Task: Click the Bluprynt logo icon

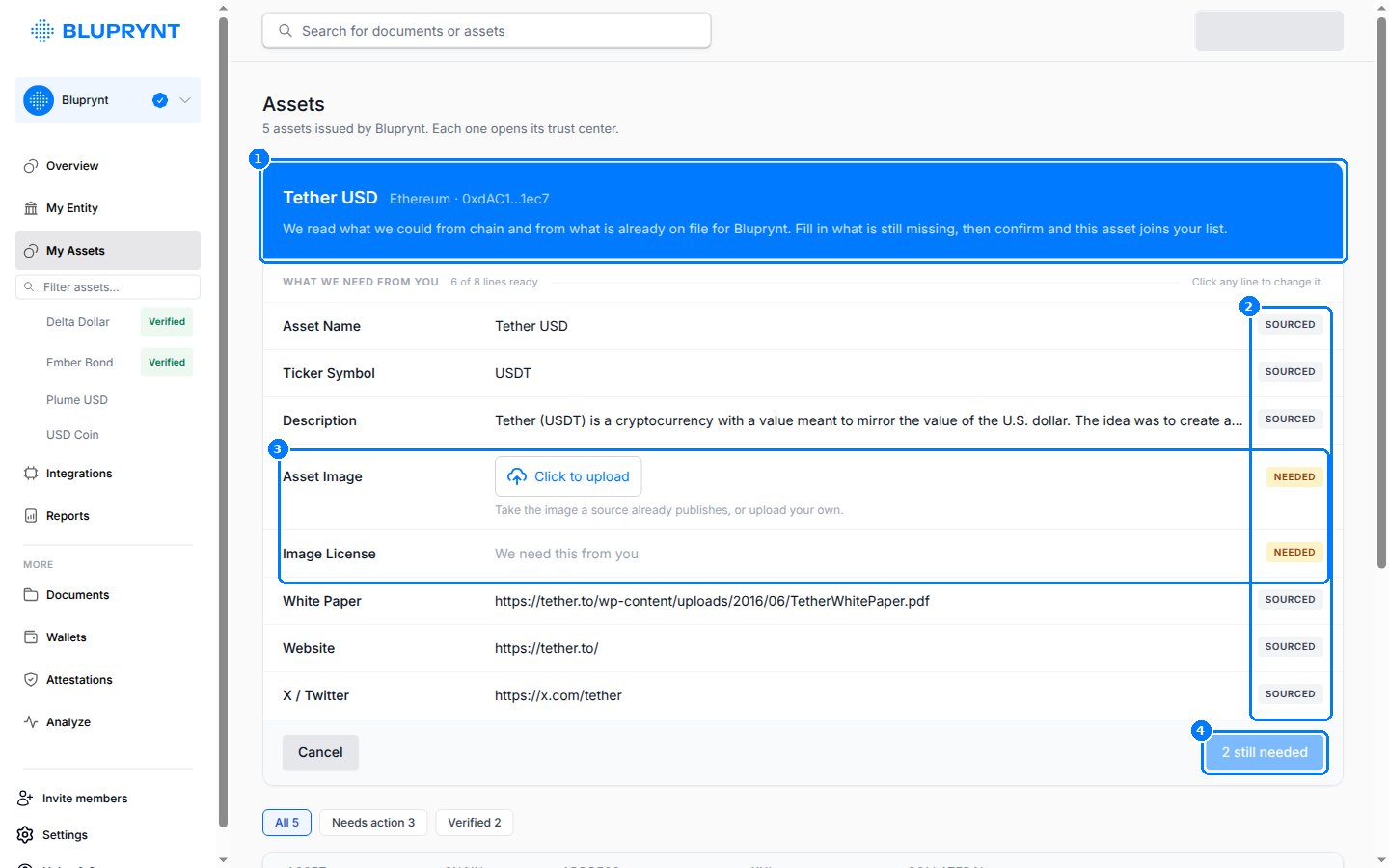Action: point(42,31)
